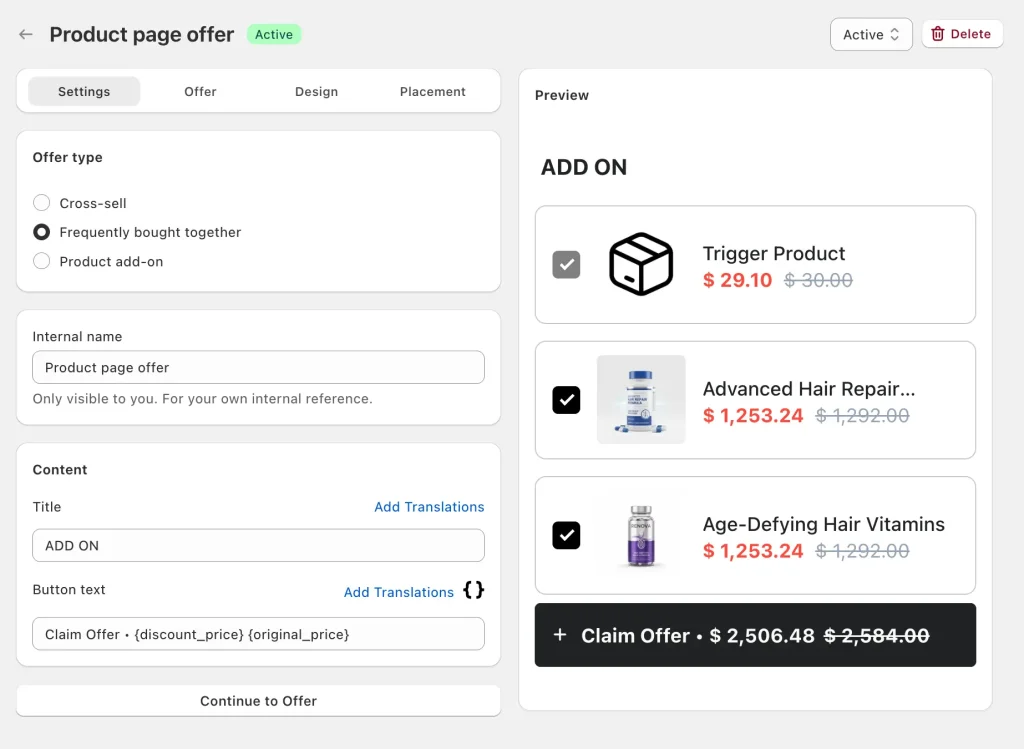Open the Active status dropdown
Screen dimensions: 1024x749
pos(870,33)
